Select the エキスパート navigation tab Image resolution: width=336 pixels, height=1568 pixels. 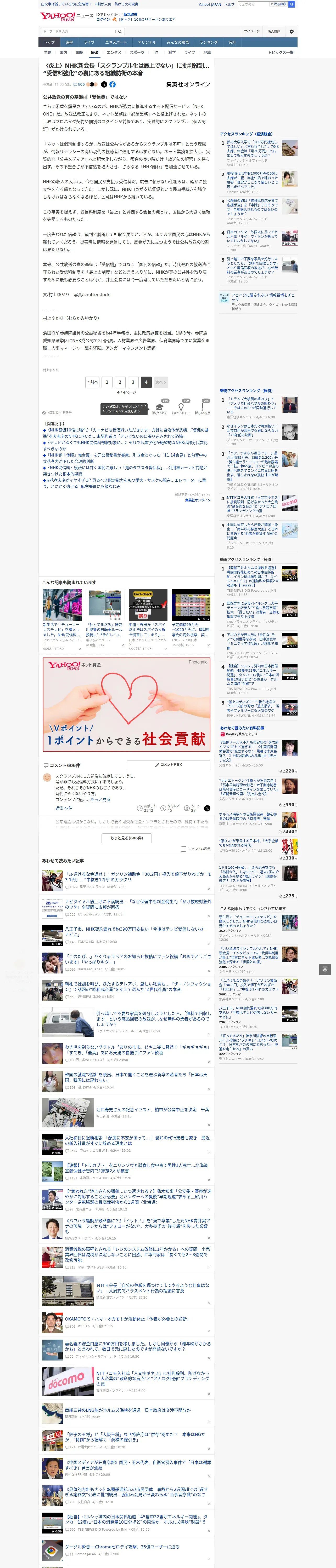pos(116,43)
